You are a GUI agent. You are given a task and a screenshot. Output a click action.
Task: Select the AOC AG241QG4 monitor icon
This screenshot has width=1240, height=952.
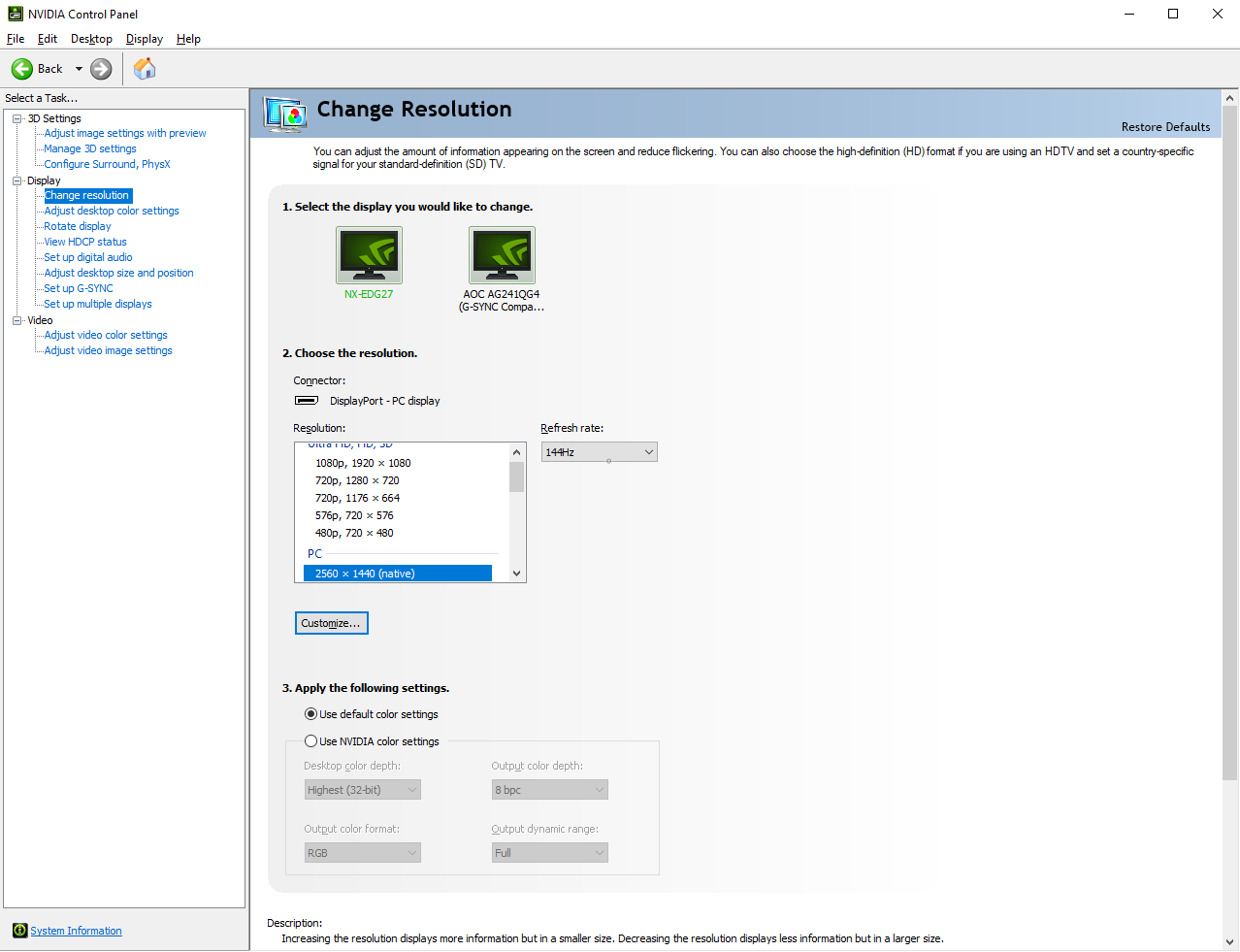(502, 255)
